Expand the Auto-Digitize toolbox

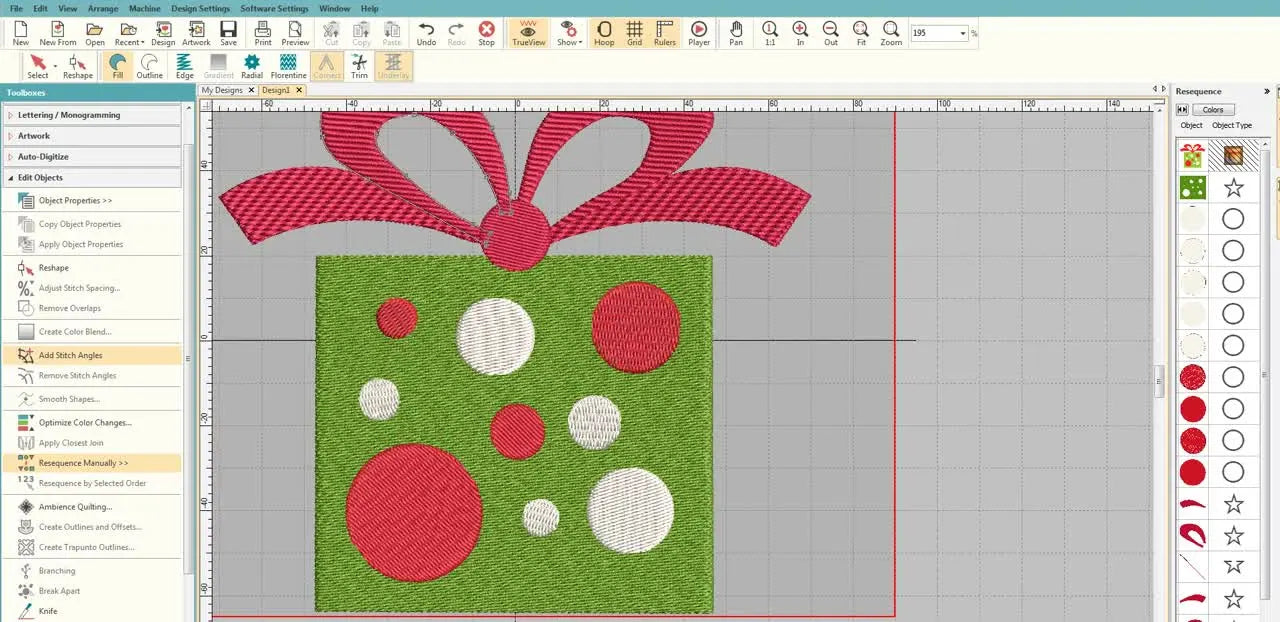coord(92,157)
